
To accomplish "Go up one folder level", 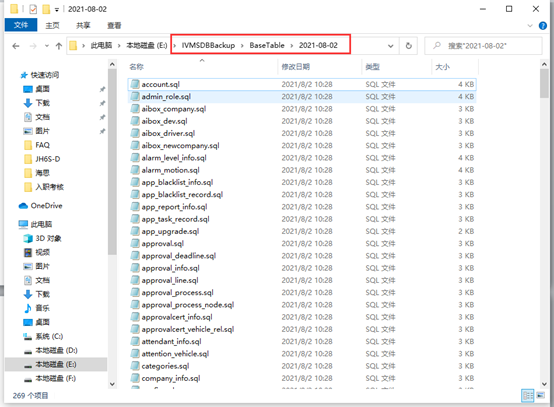I will (x=59, y=46).
